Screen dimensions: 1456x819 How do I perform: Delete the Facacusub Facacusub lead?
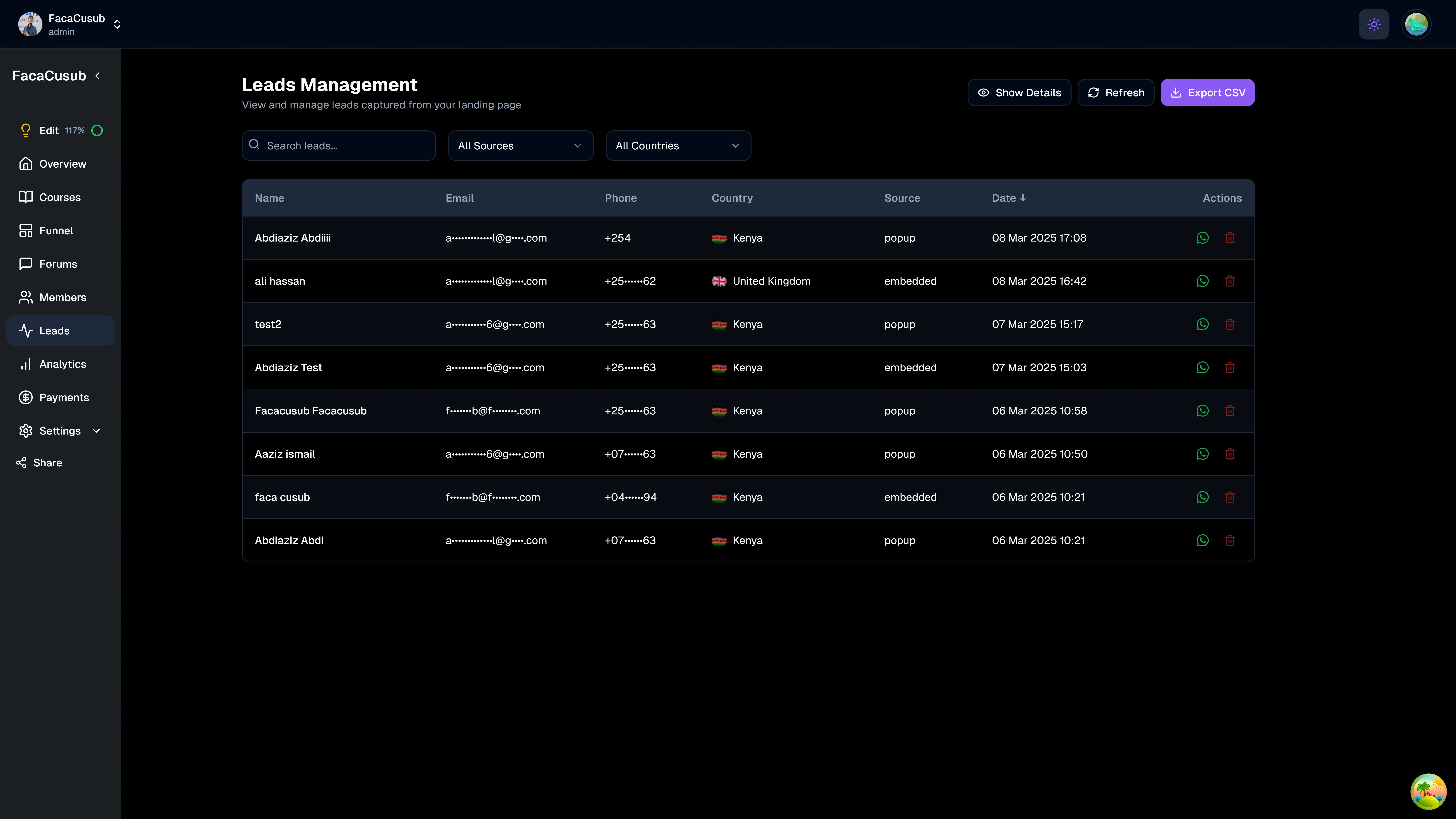pos(1230,411)
